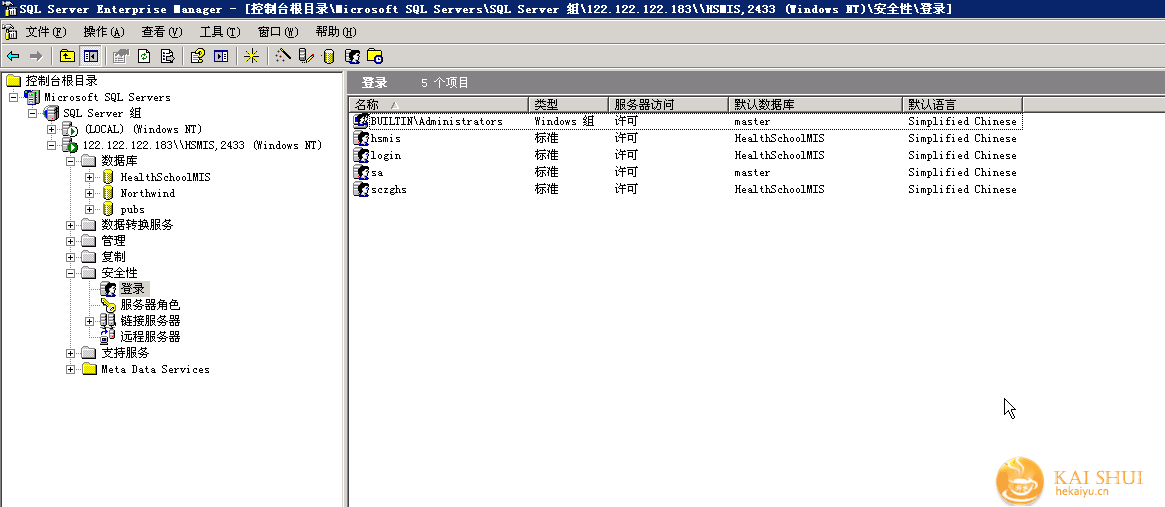Collapse the 122.122.122.183 server node

point(52,146)
